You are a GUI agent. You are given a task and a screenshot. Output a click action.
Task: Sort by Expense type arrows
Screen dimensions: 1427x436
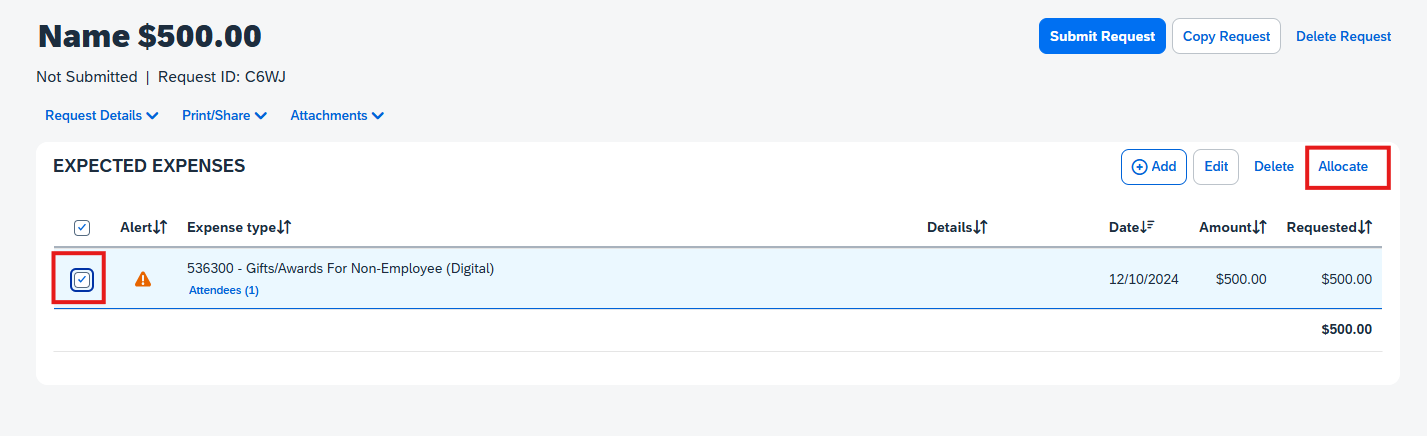[x=284, y=228]
